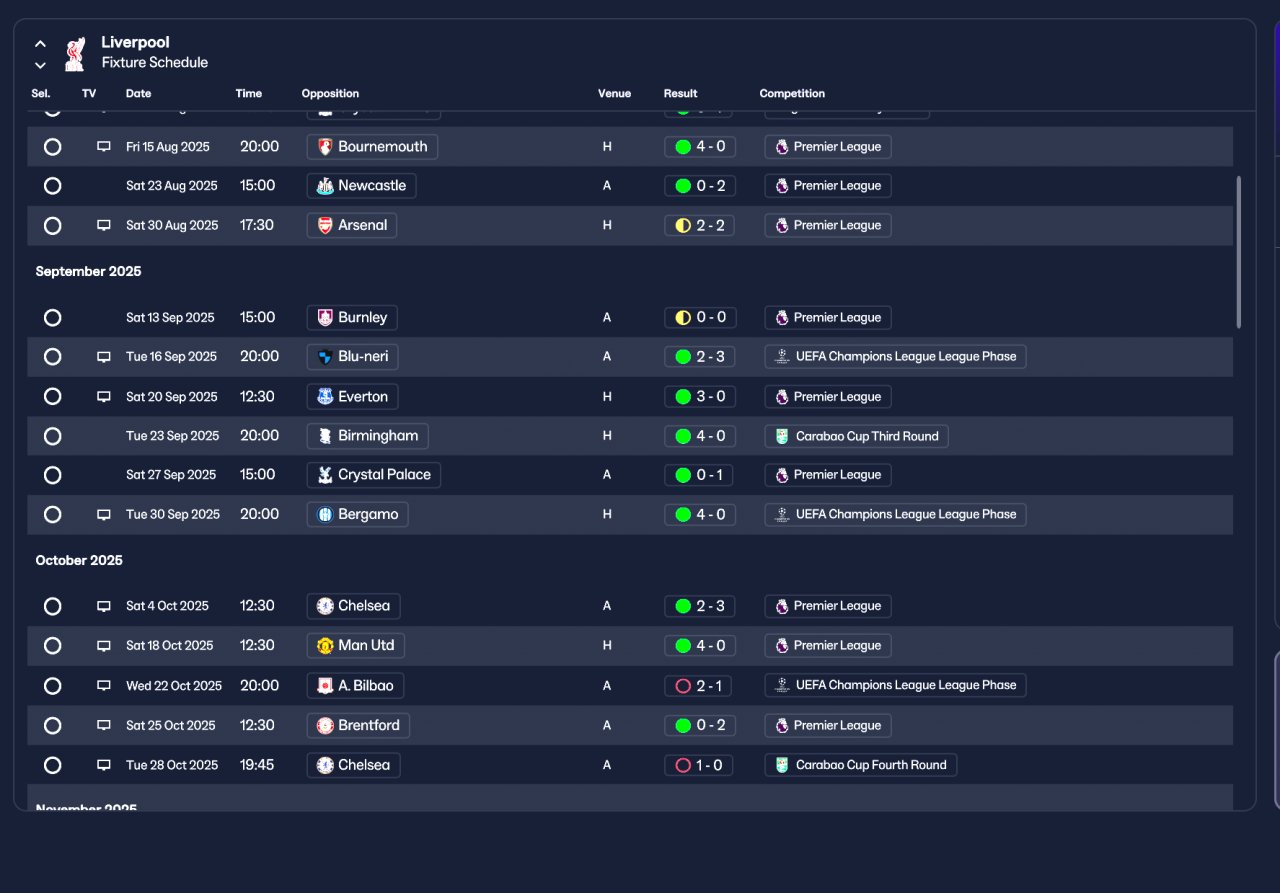This screenshot has width=1280, height=893.
Task: Open Carabao Cup Fourth Round competition
Action: coord(860,765)
